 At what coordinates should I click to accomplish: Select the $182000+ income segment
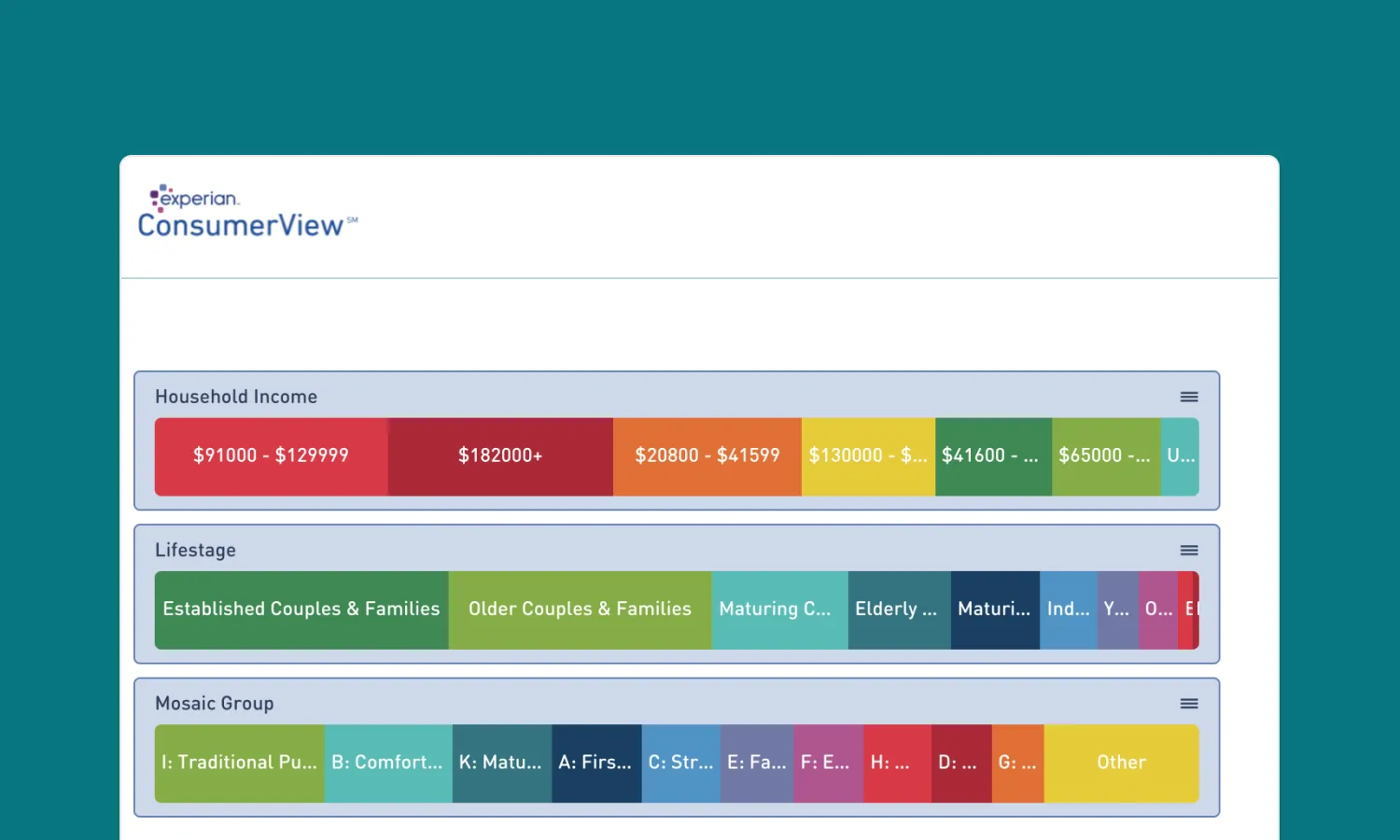pyautogui.click(x=500, y=456)
